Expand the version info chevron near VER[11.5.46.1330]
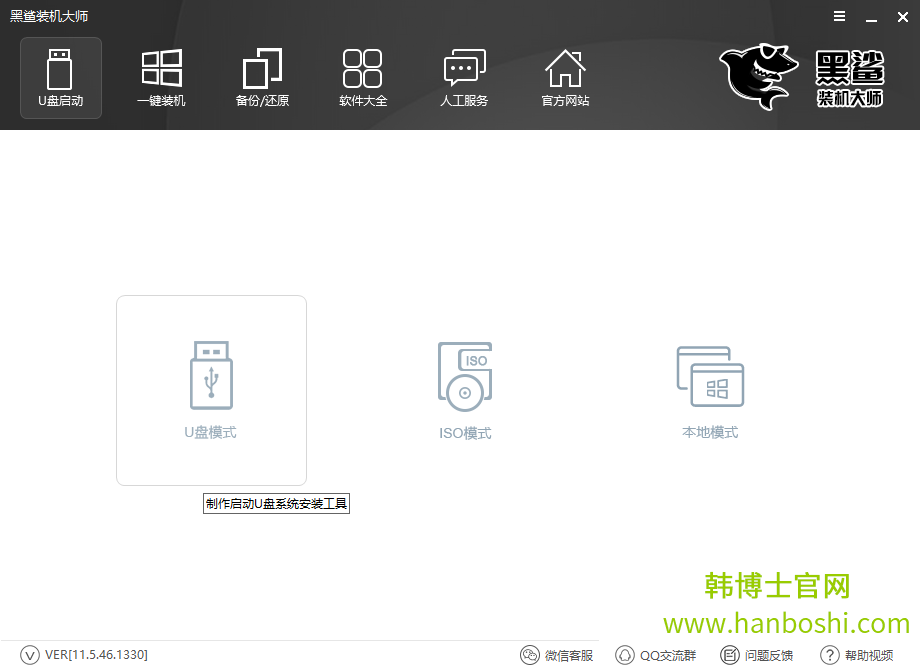This screenshot has height=670, width=920. tap(31, 654)
